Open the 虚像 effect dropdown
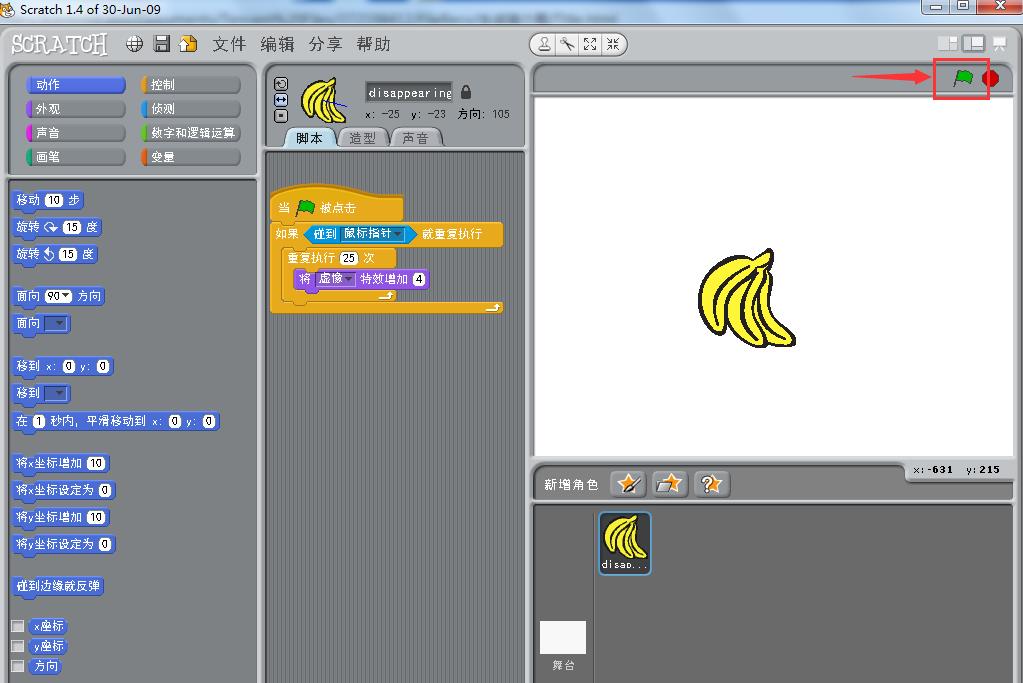This screenshot has width=1023, height=683. (x=349, y=279)
